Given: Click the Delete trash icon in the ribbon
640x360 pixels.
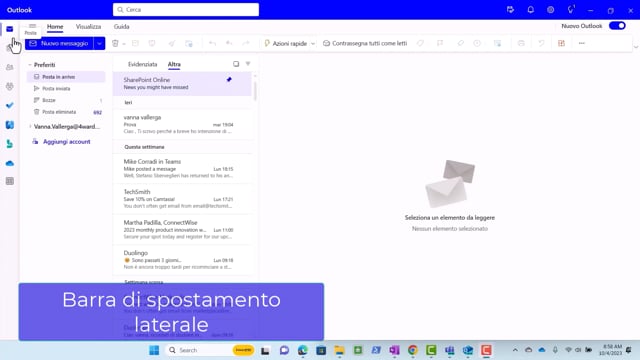Looking at the screenshot, I should [115, 43].
